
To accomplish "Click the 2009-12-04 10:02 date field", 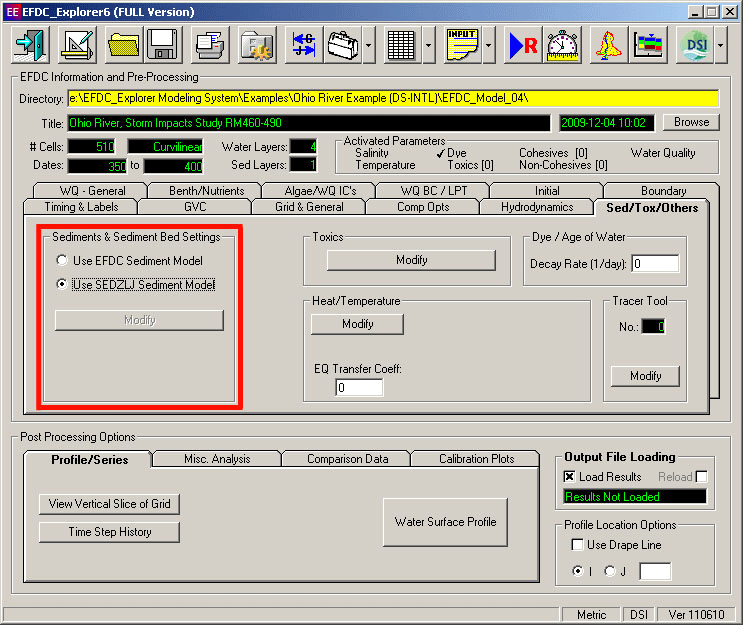I will pos(607,123).
